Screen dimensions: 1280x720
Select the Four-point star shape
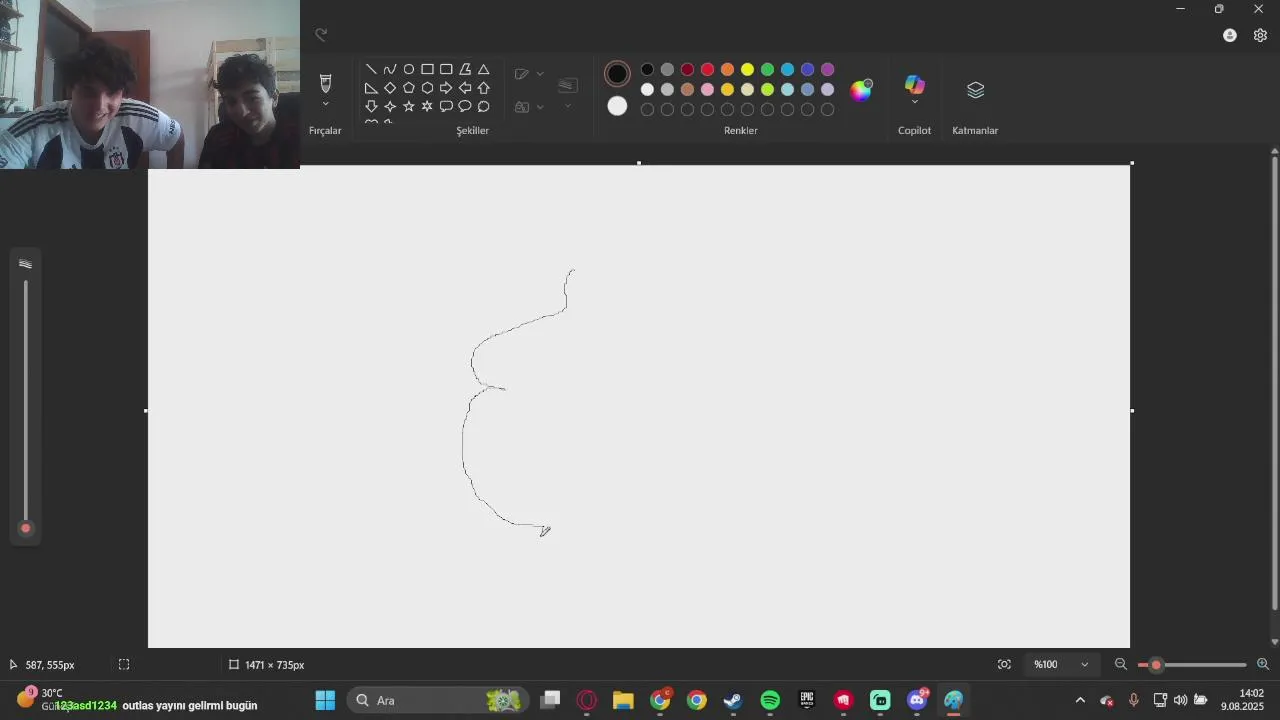(x=390, y=106)
